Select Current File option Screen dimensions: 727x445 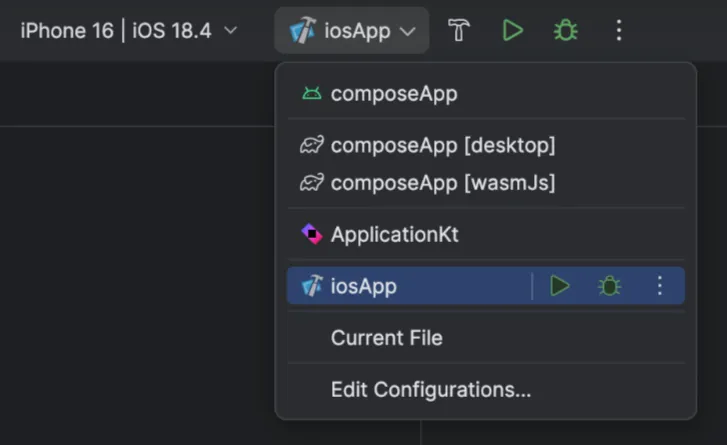point(486,338)
